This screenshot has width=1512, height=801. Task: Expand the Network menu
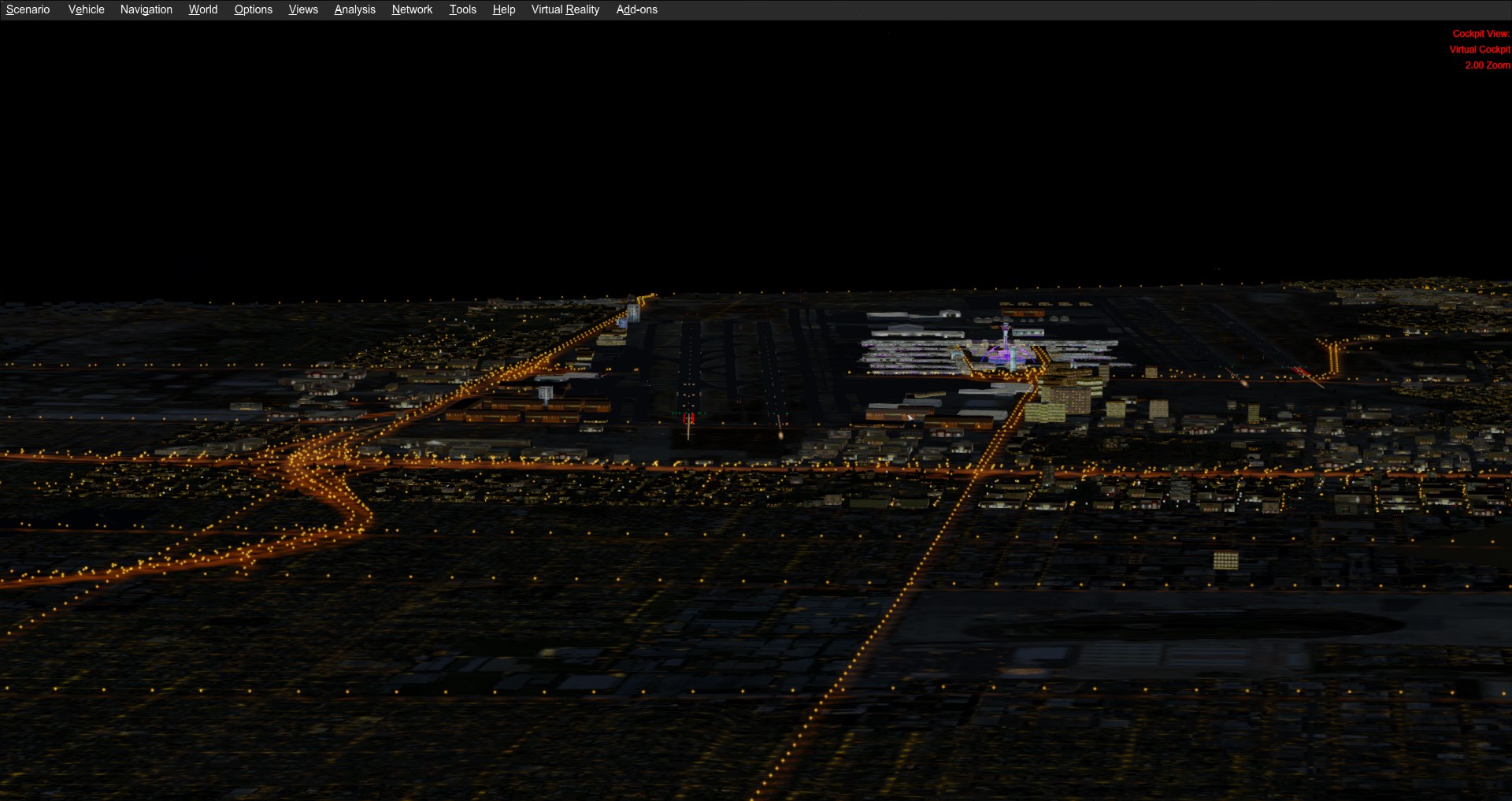[412, 9]
